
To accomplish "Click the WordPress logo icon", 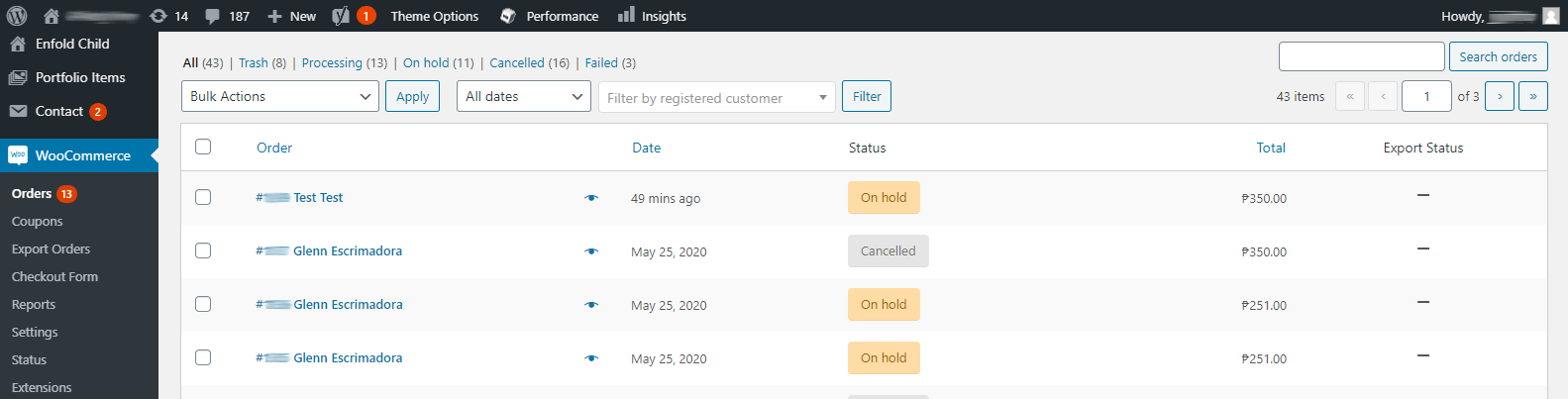I will pyautogui.click(x=17, y=16).
